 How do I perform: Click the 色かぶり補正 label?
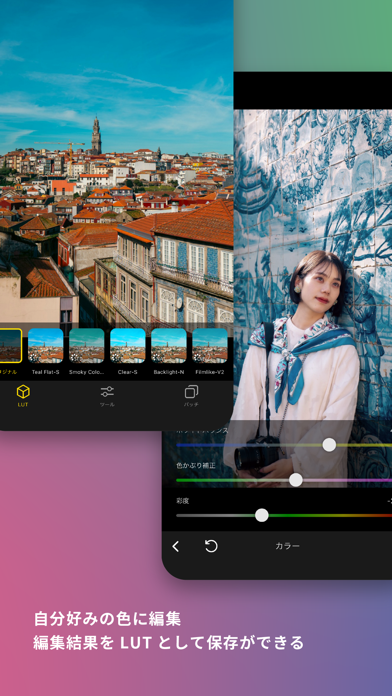pyautogui.click(x=196, y=465)
